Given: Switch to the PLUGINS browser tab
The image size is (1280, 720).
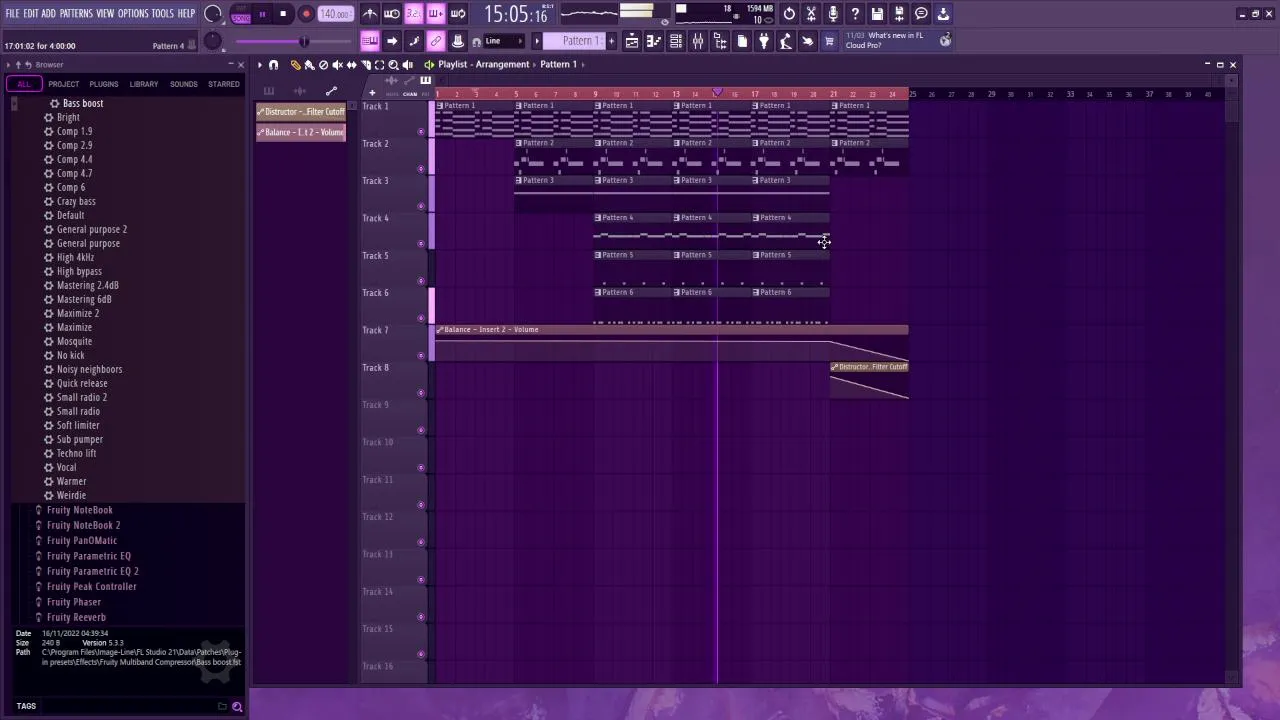Looking at the screenshot, I should click(104, 84).
